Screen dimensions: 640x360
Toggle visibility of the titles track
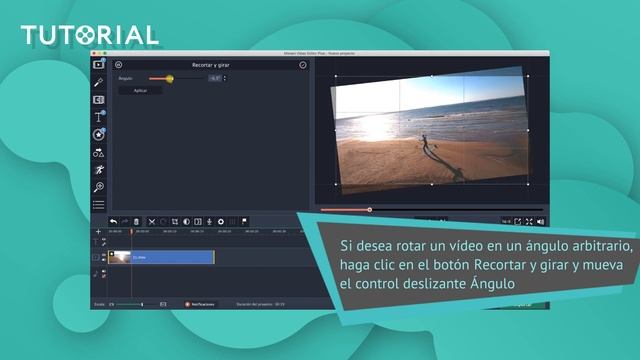104,240
